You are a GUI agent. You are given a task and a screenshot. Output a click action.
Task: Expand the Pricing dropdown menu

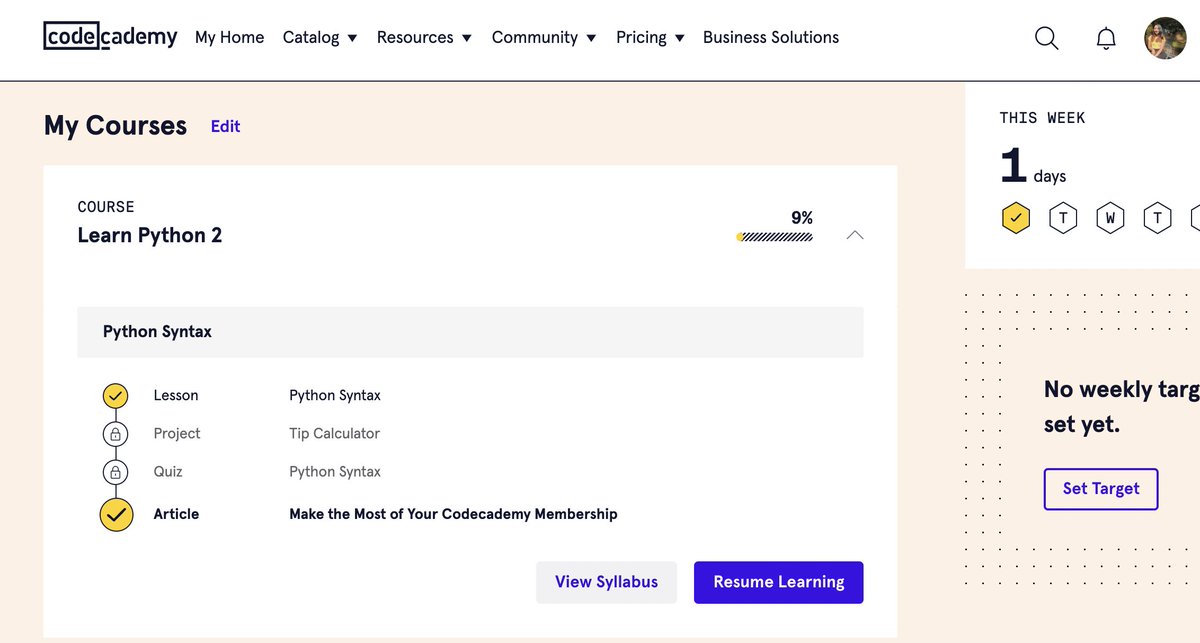pyautogui.click(x=650, y=37)
